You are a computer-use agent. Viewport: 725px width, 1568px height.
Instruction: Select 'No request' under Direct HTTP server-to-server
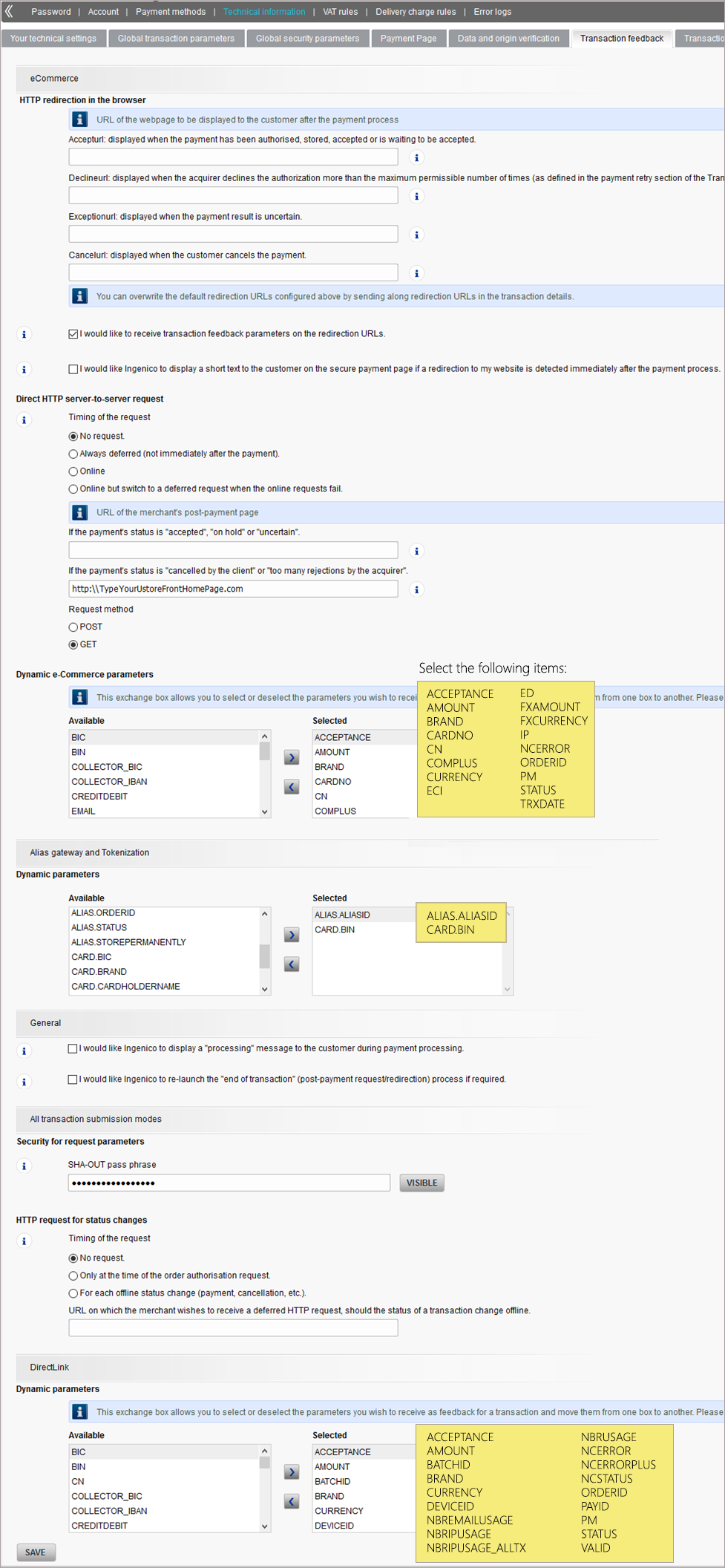click(73, 437)
